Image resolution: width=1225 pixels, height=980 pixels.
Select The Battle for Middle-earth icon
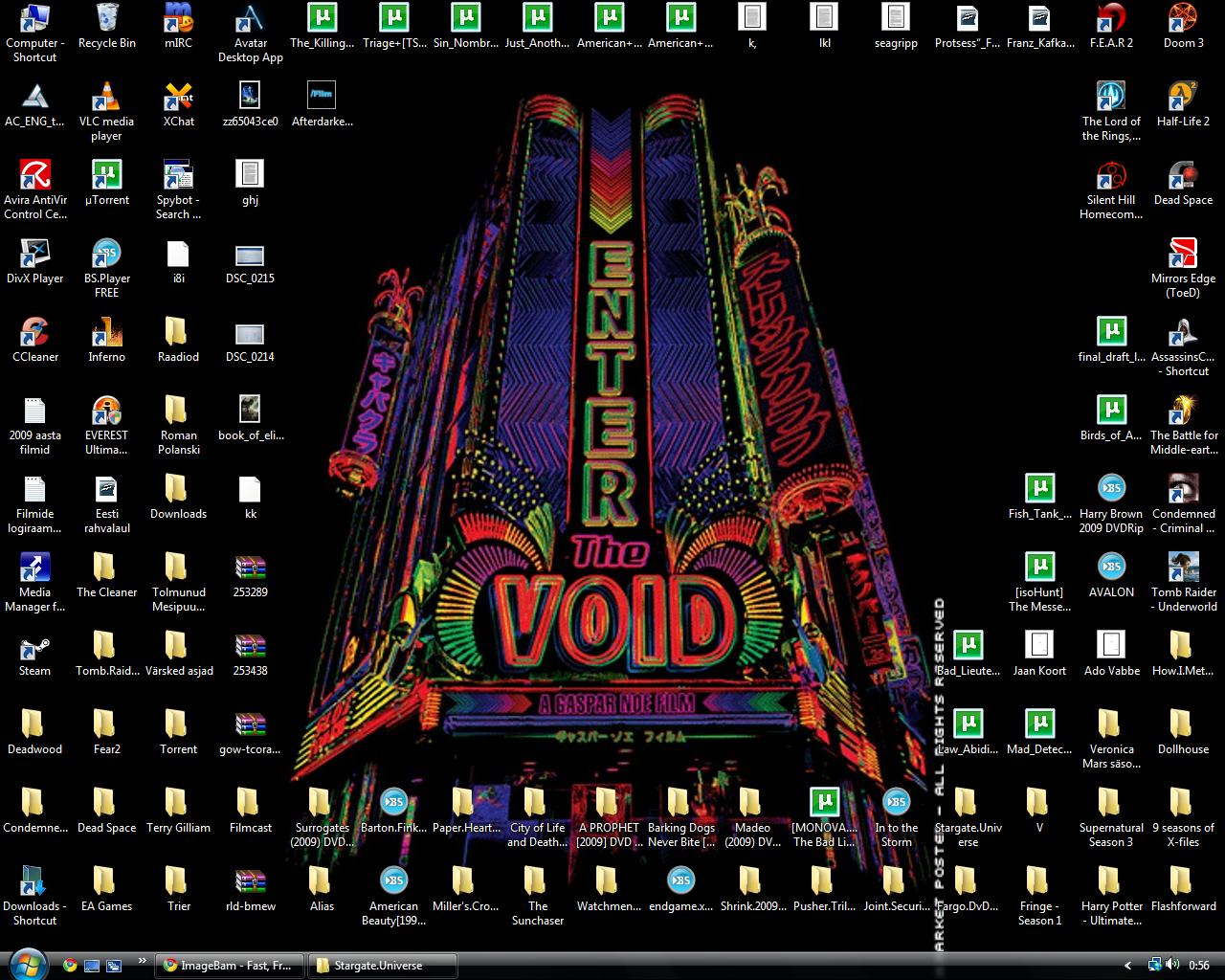tap(1183, 426)
